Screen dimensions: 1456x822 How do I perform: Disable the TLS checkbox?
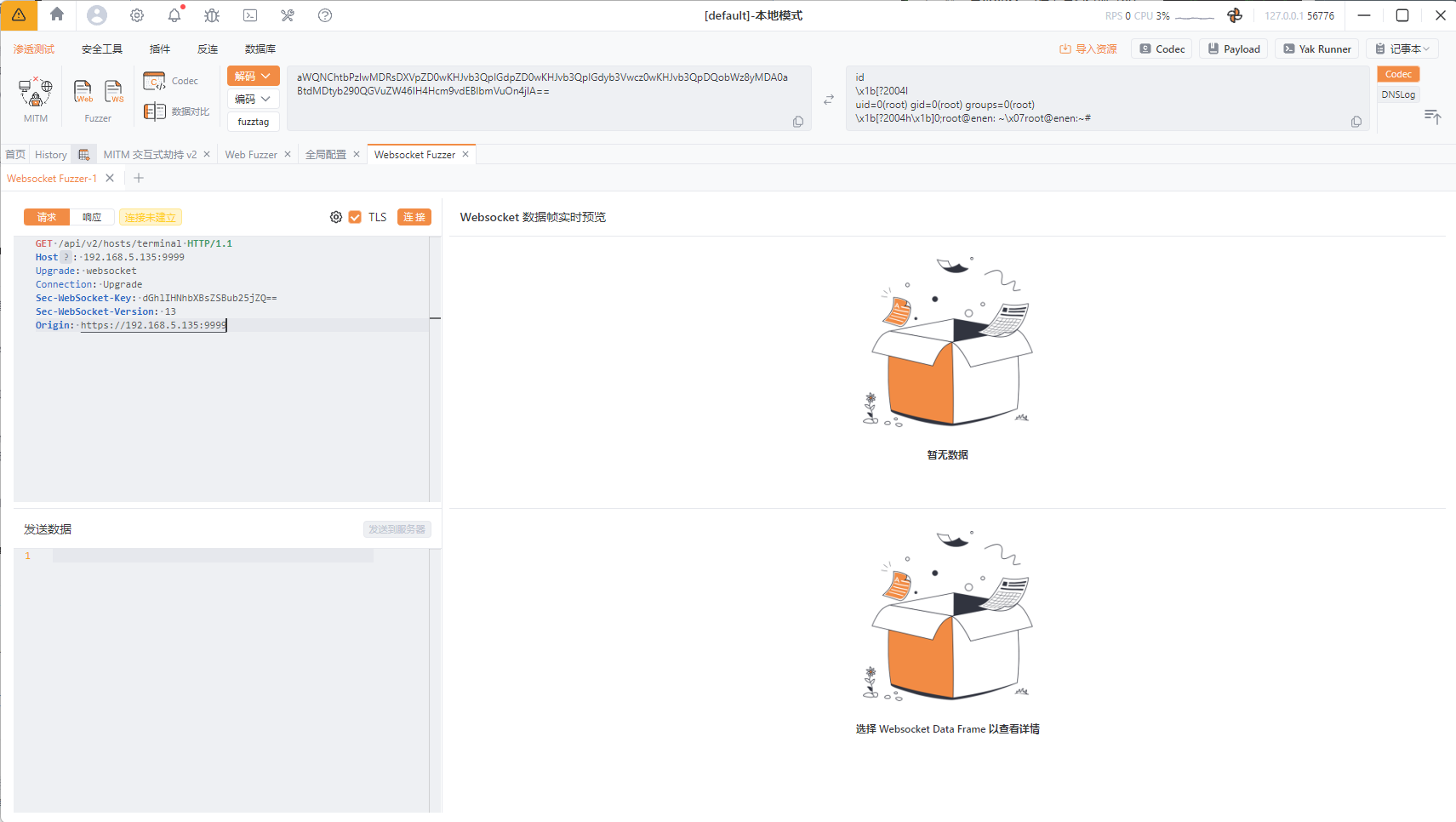pyautogui.click(x=355, y=217)
